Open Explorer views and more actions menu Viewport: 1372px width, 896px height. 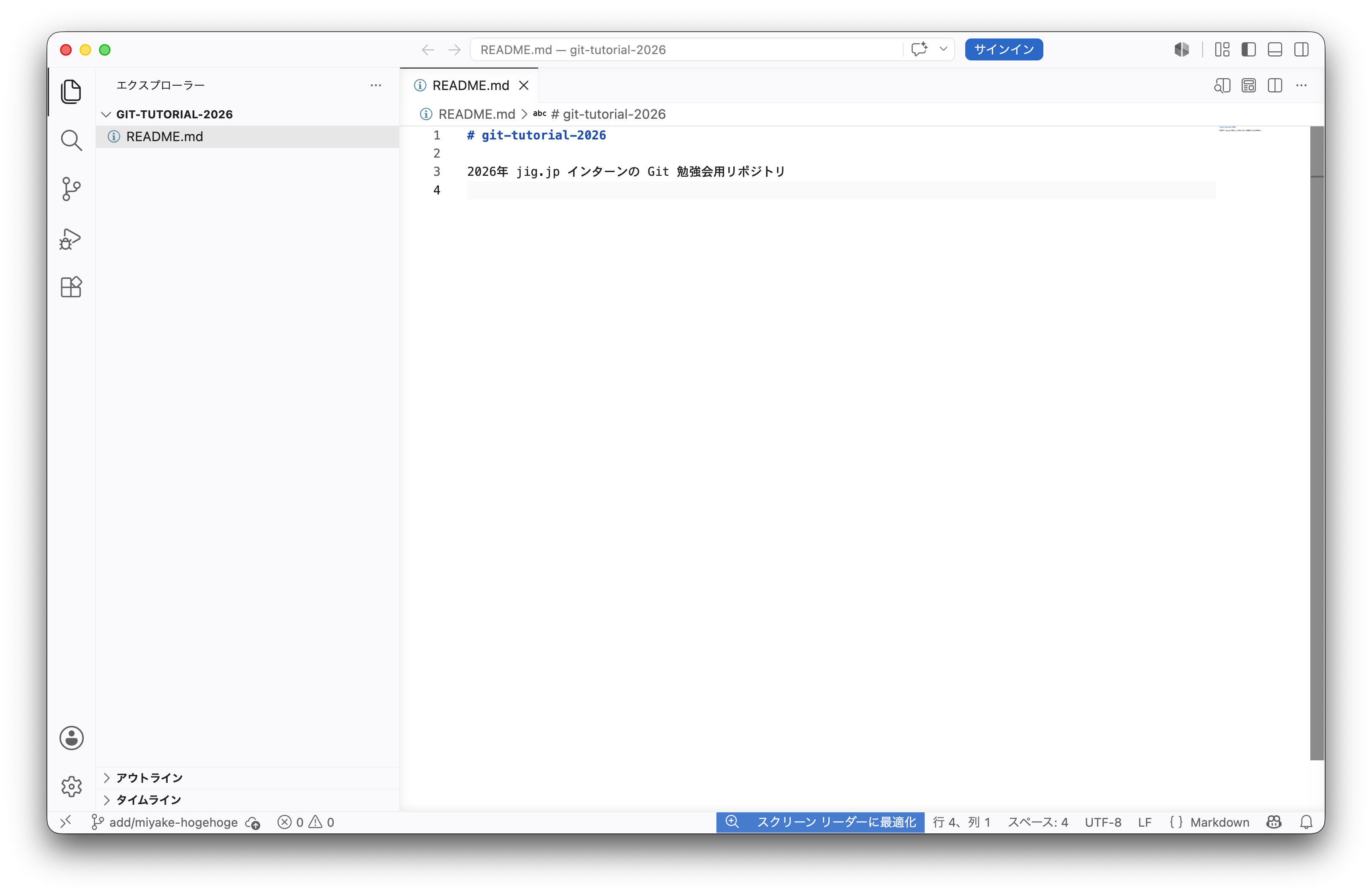point(376,85)
